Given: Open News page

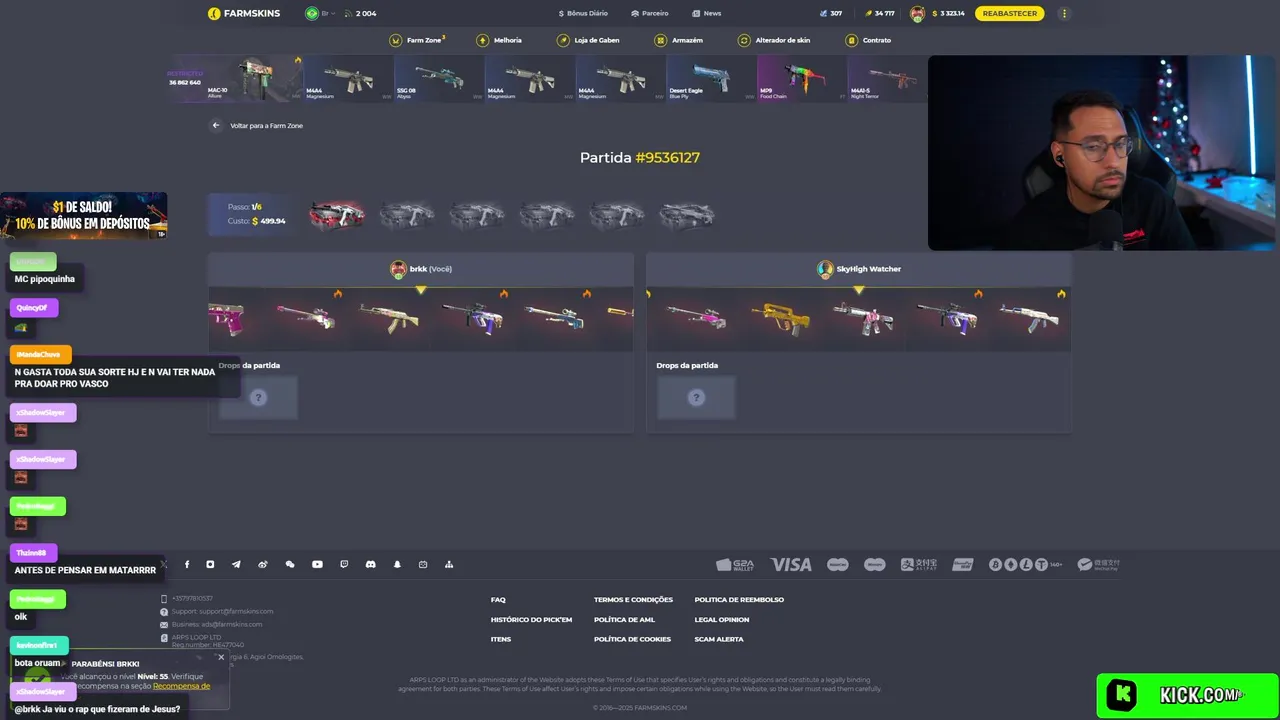Looking at the screenshot, I should (707, 13).
